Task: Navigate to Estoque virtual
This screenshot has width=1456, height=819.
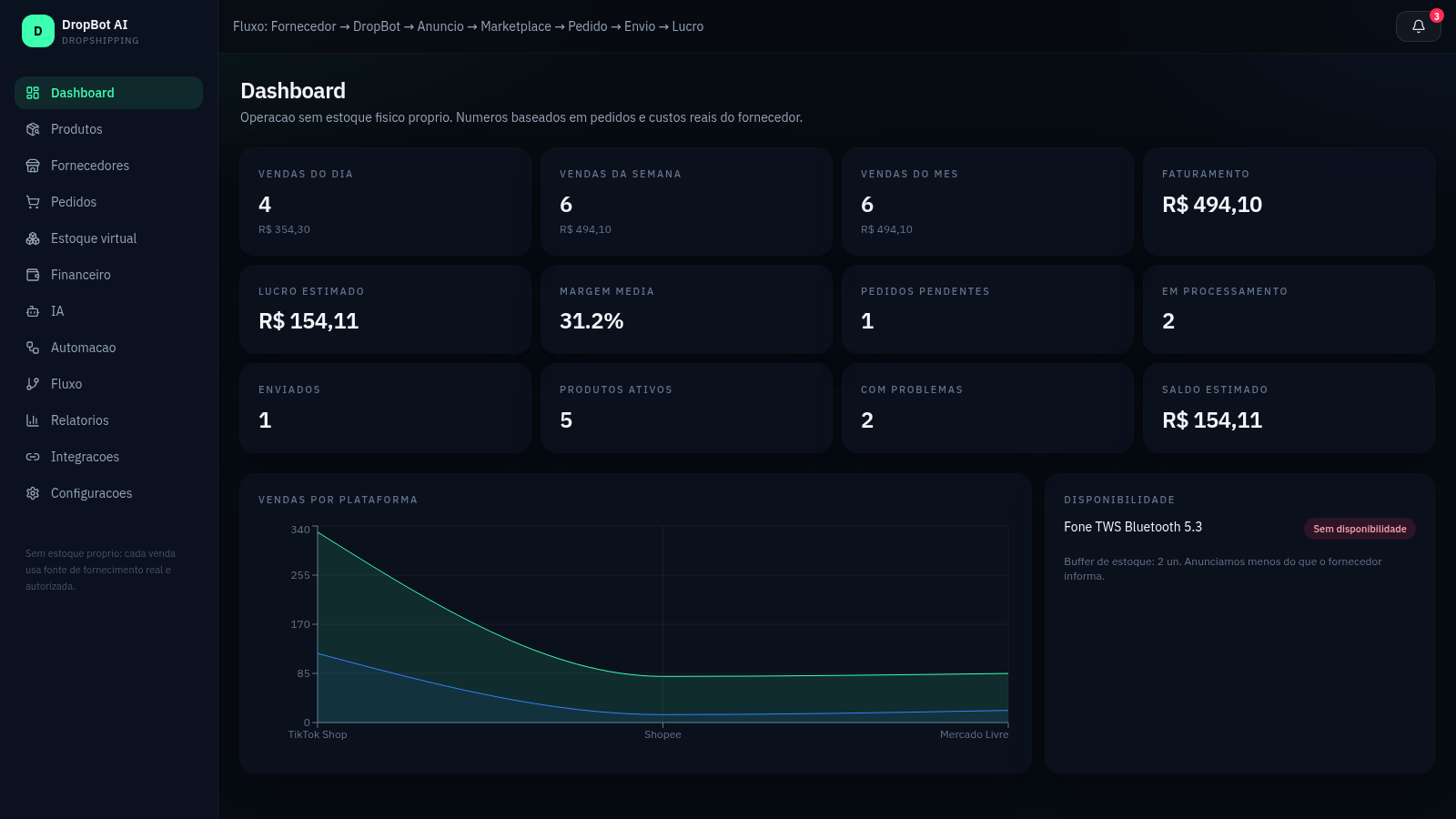Action: click(x=108, y=238)
